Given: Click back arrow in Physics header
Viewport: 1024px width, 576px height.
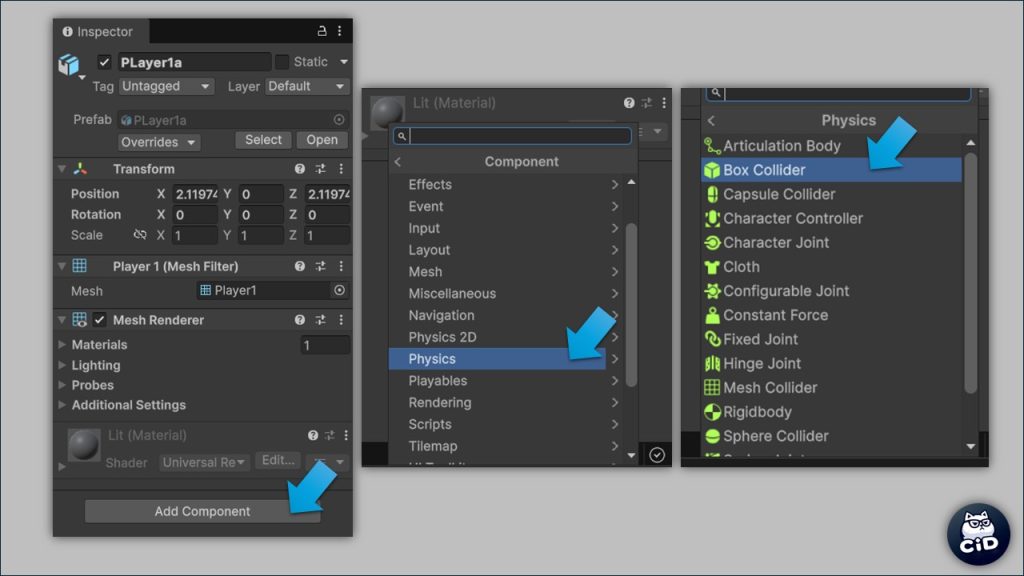Looking at the screenshot, I should [711, 120].
